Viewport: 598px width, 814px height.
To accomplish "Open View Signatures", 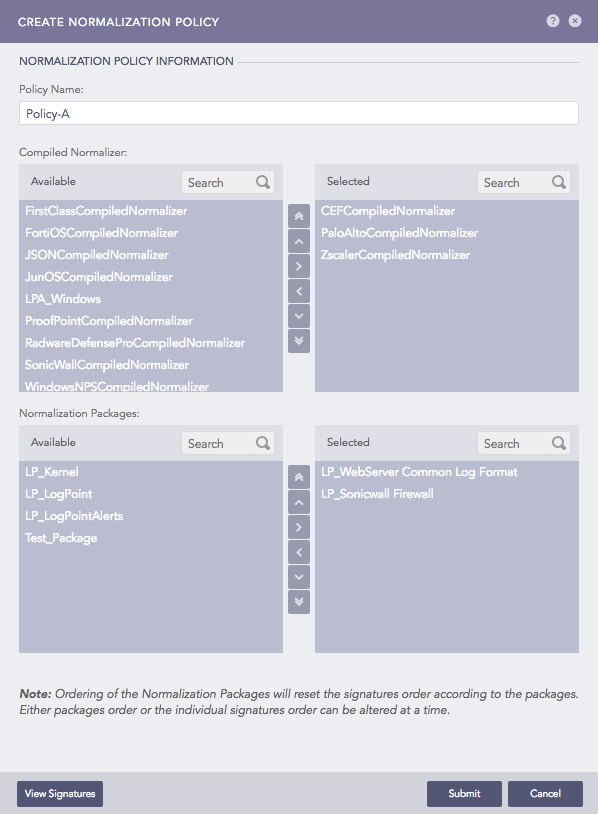I will pyautogui.click(x=59, y=793).
